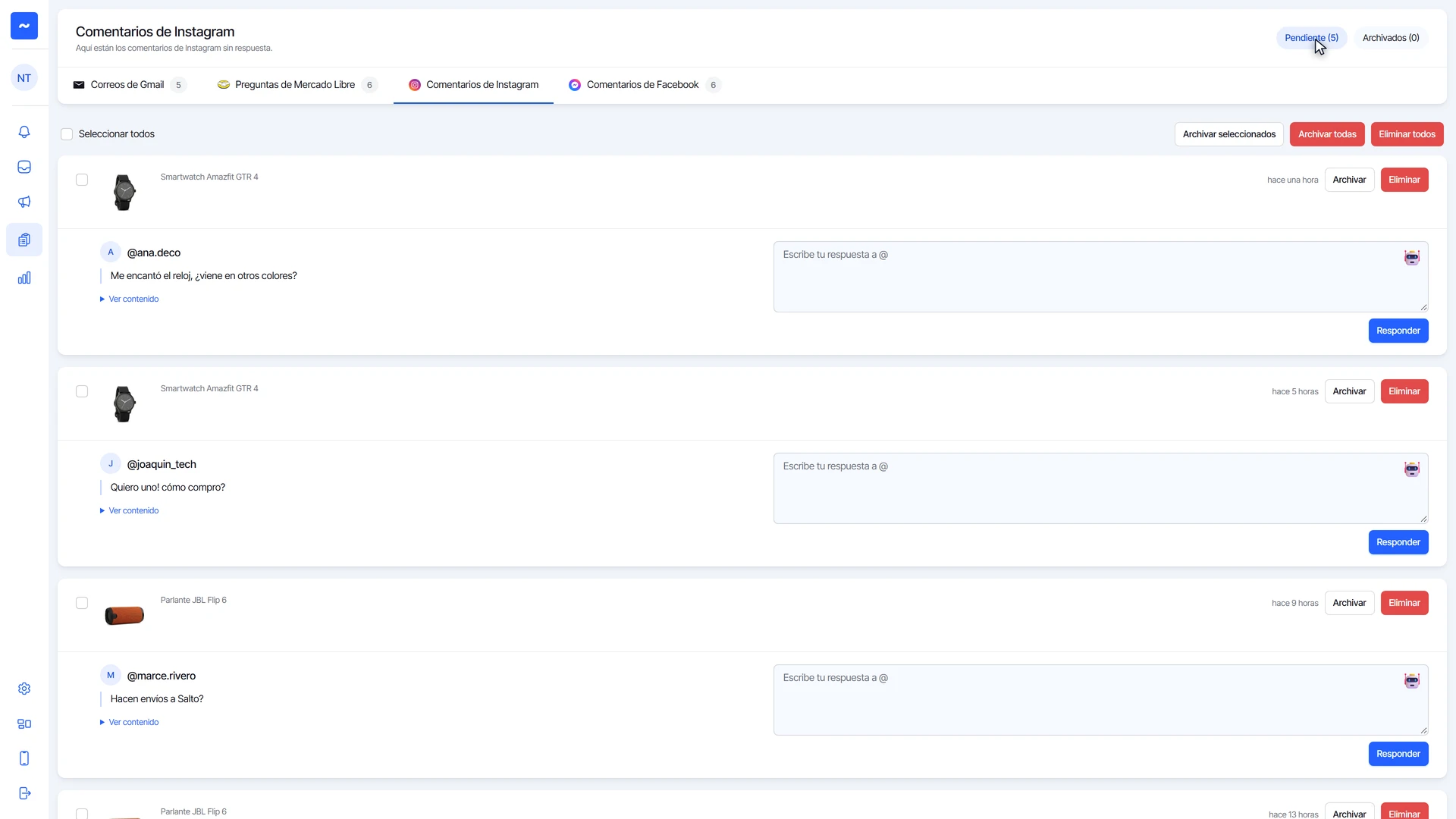Expand Ver contenido under @joaquin_tech
Image resolution: width=1456 pixels, height=819 pixels.
coord(130,510)
